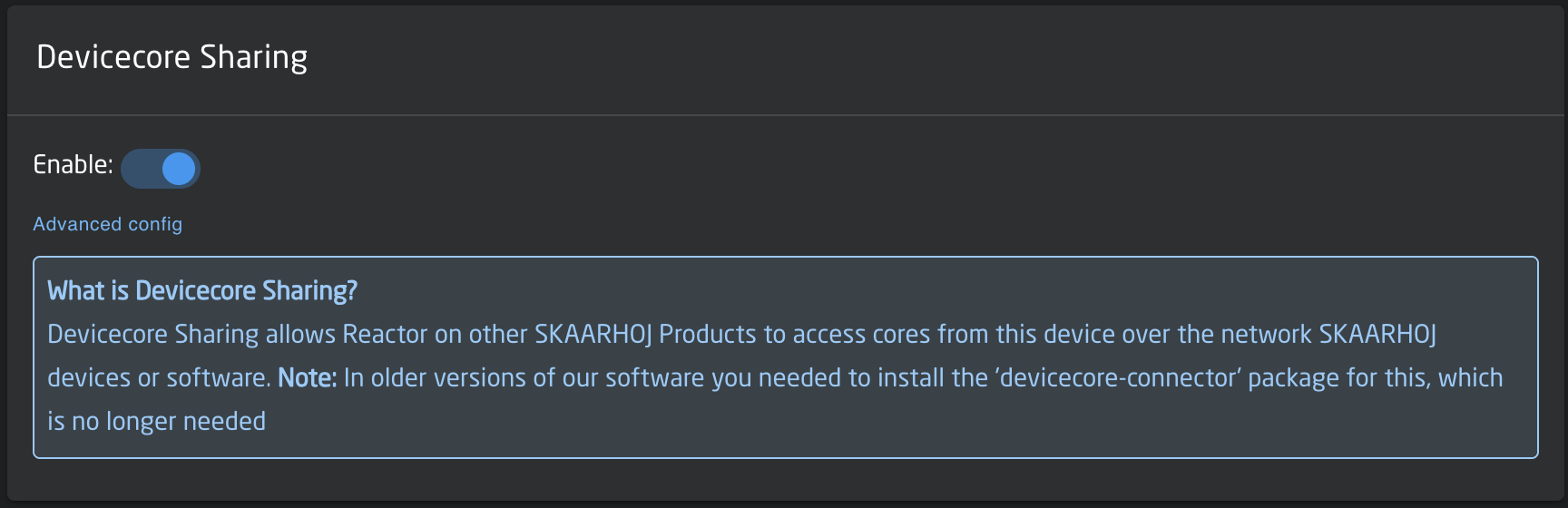Click "Sharing" in the top panel heading
The width and height of the screenshot is (1568, 508).
[x=253, y=57]
